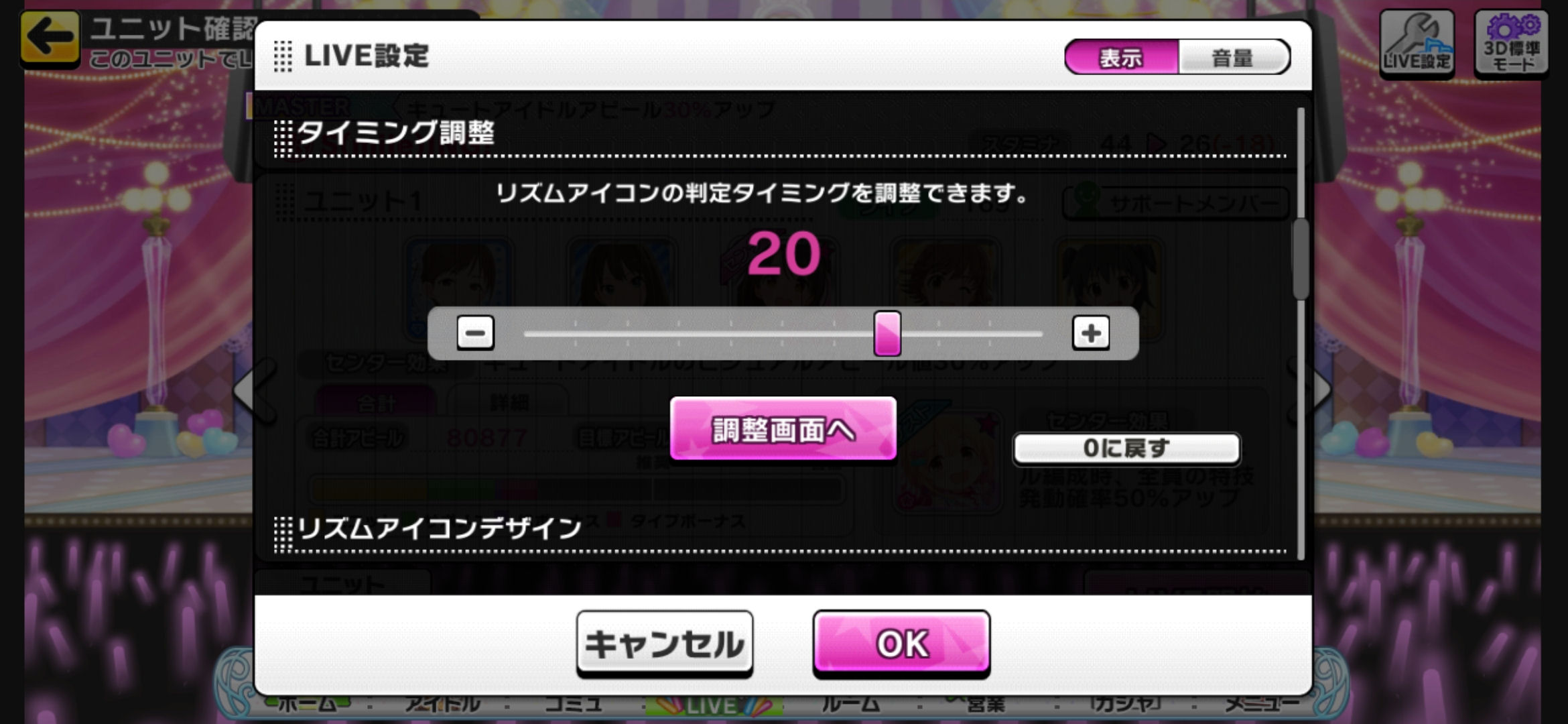
Task: Click the pink timing slider handle
Action: 887,333
